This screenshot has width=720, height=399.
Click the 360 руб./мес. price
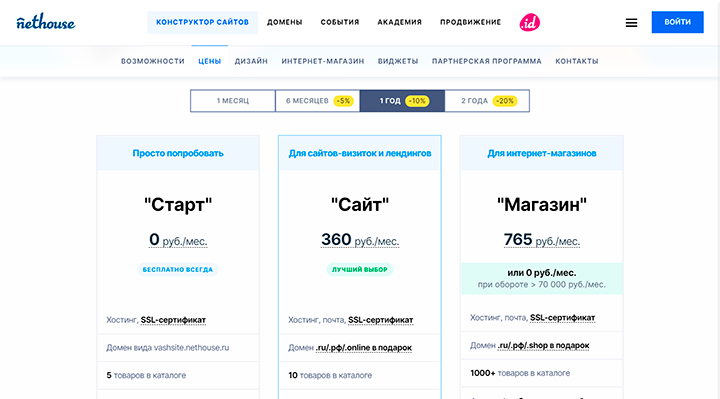click(360, 240)
